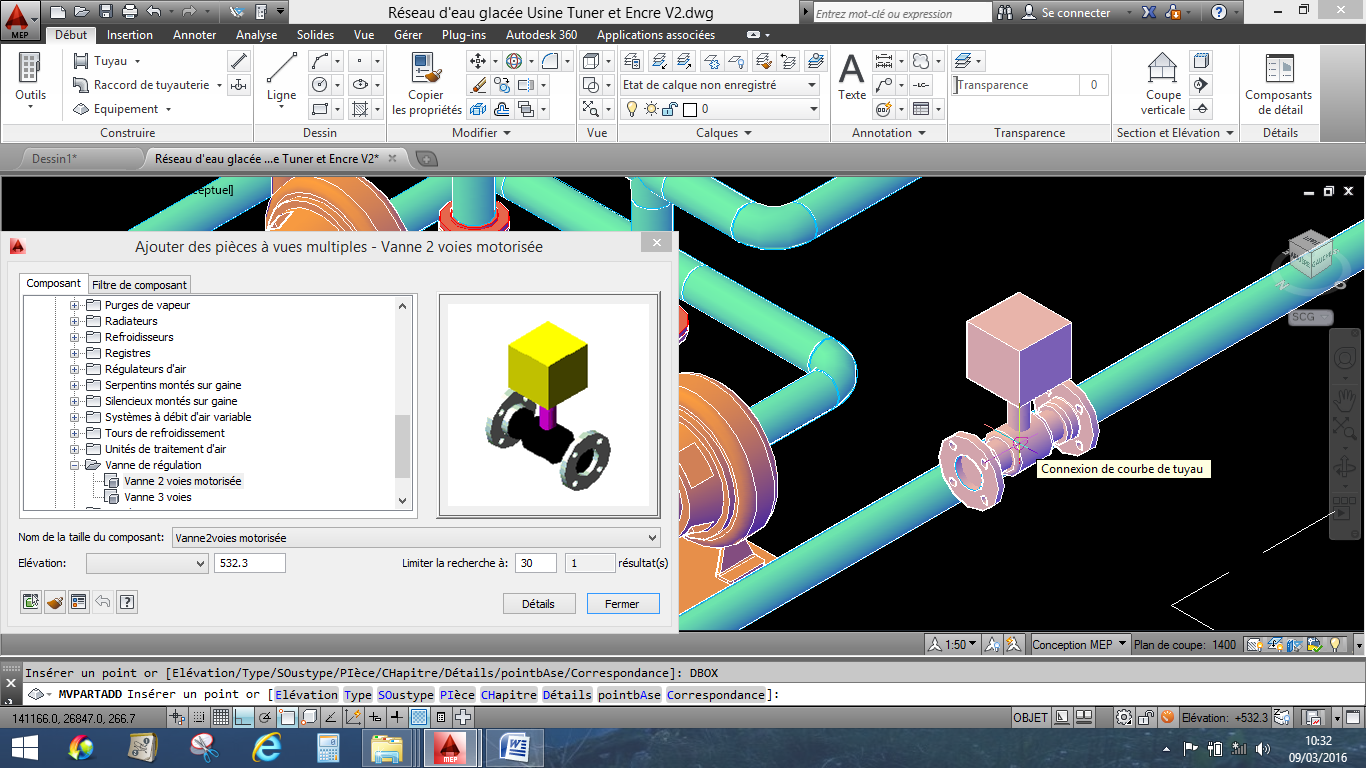The image size is (1366, 768).
Task: Open Microsoft Word from the taskbar
Action: 516,747
